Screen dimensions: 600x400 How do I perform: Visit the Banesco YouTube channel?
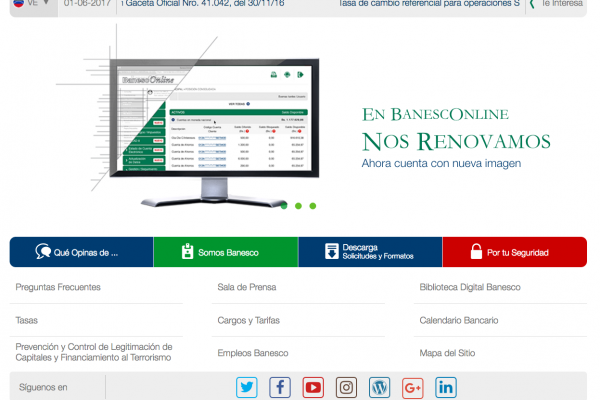pos(313,387)
